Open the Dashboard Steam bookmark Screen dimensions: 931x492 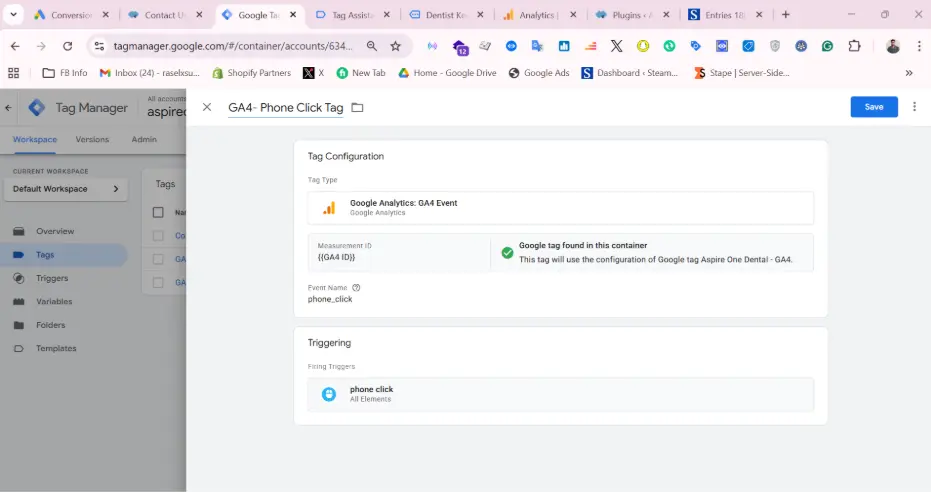(x=629, y=72)
